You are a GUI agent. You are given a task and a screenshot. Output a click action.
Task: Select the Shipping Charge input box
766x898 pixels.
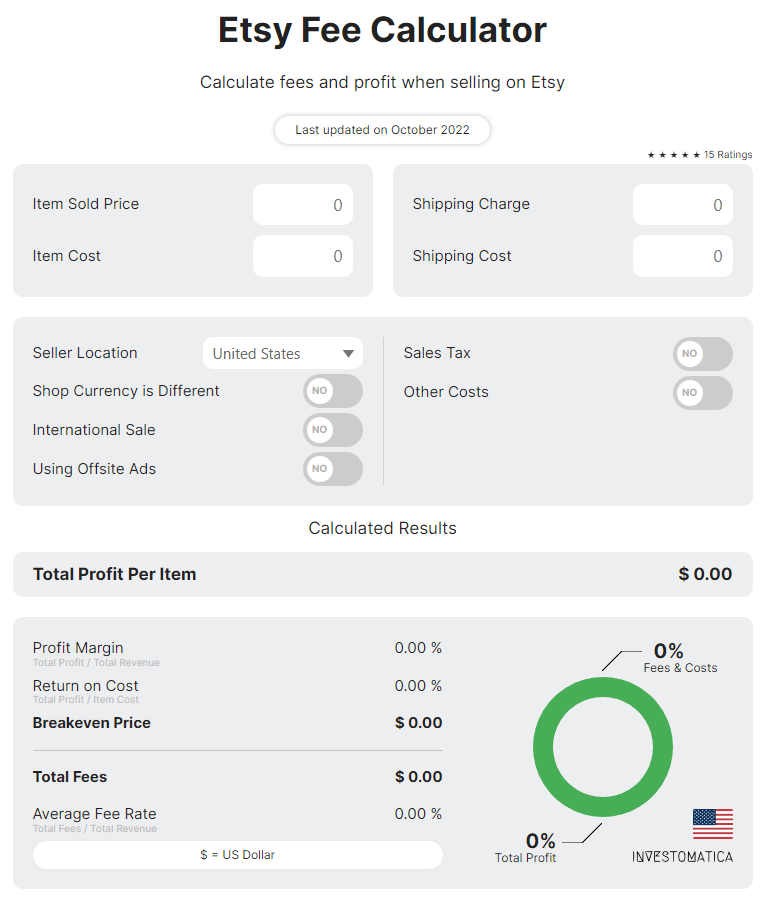(x=683, y=205)
